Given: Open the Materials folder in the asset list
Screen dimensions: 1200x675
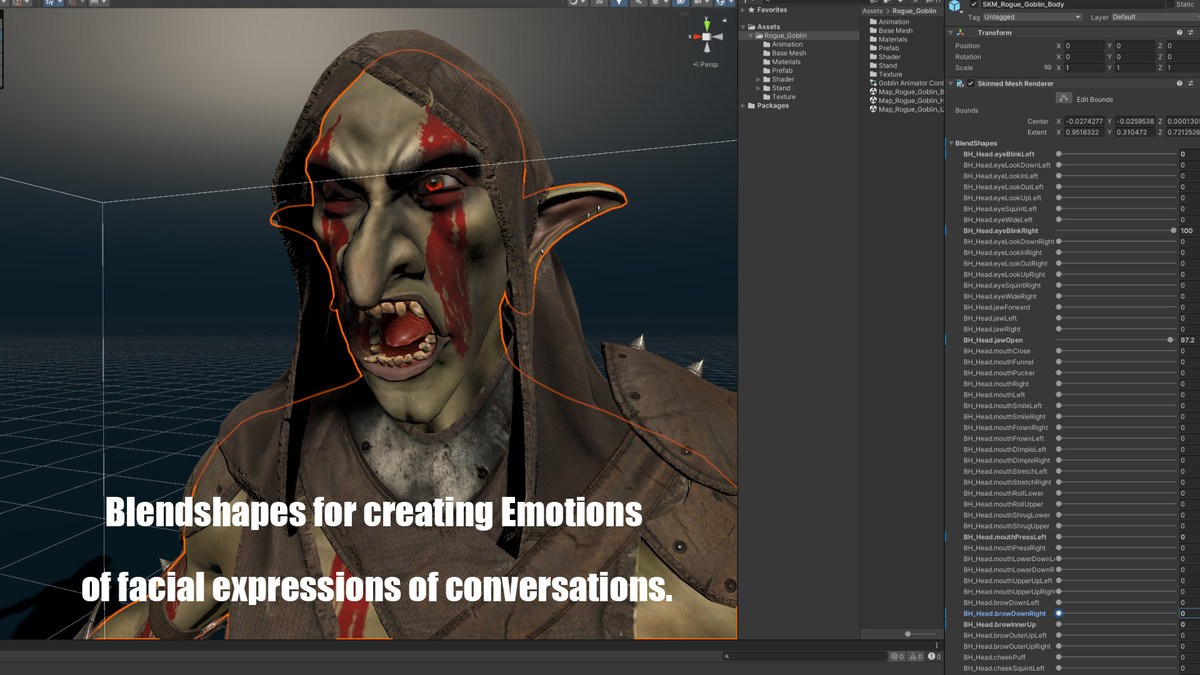Looking at the screenshot, I should 889,39.
